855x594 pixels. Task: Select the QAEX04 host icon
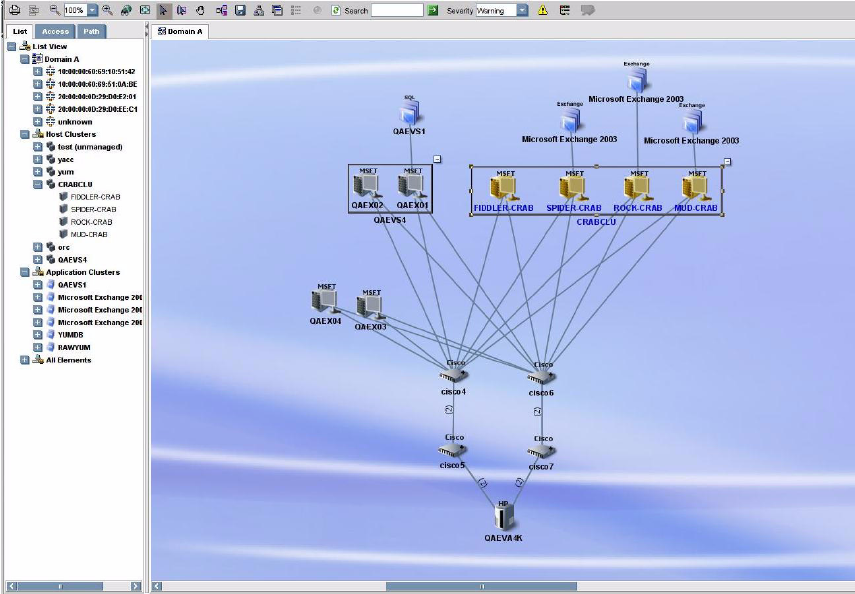pyautogui.click(x=325, y=302)
